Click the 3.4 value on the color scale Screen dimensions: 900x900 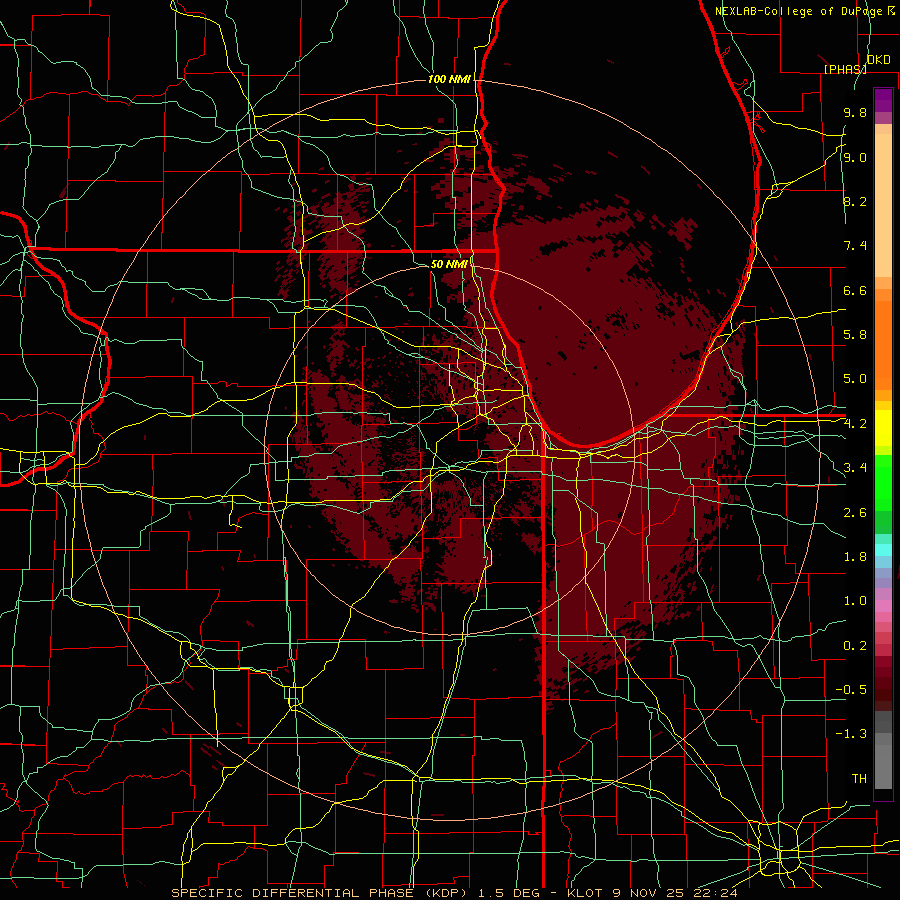click(855, 468)
